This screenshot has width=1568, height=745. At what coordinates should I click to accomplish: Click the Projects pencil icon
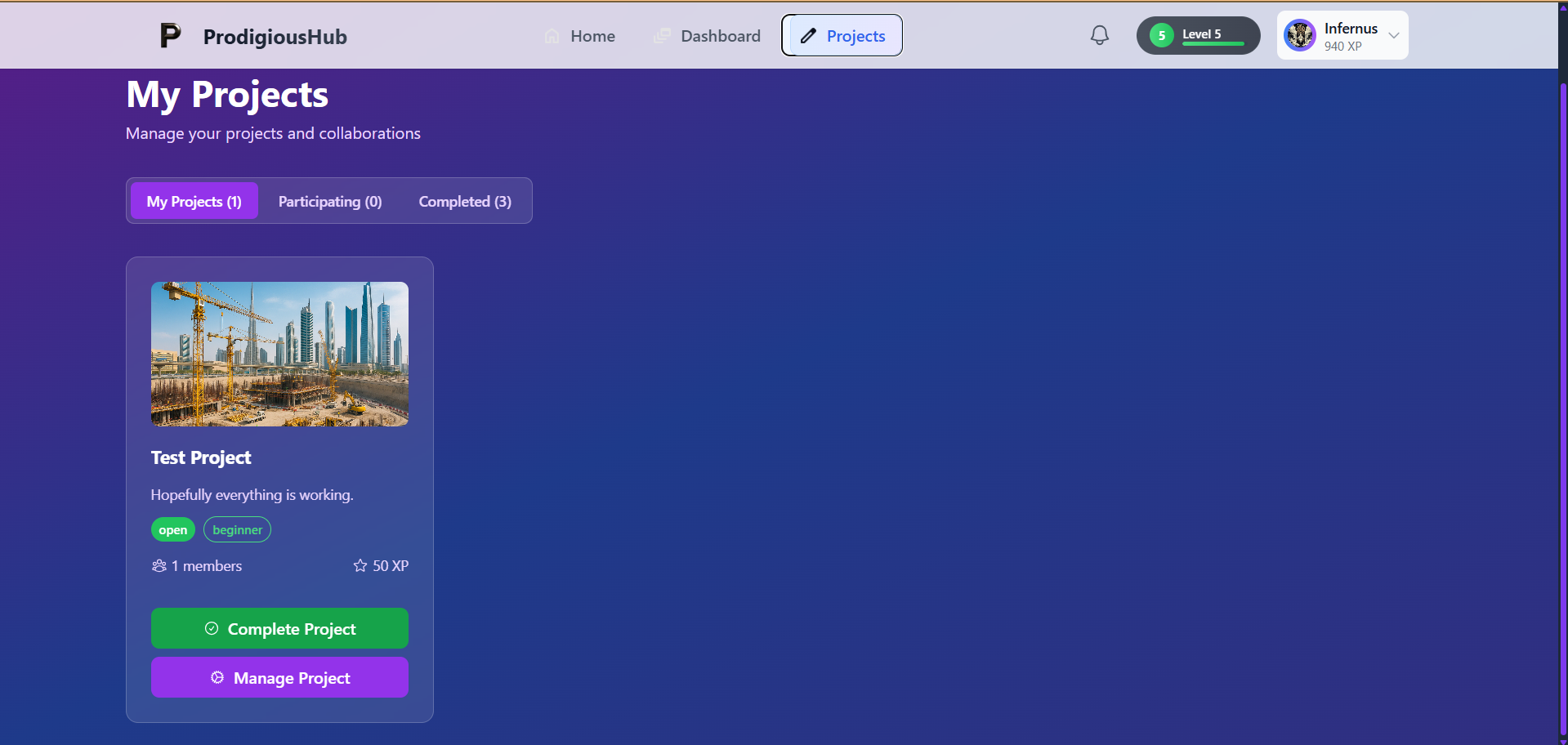[808, 36]
